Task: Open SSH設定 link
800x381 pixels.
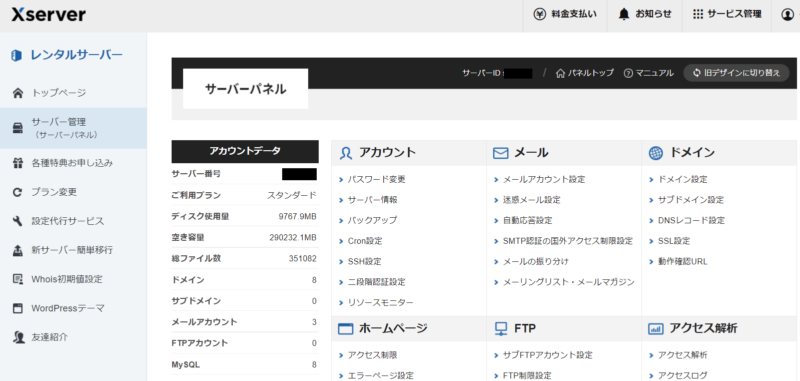Action: click(x=364, y=262)
